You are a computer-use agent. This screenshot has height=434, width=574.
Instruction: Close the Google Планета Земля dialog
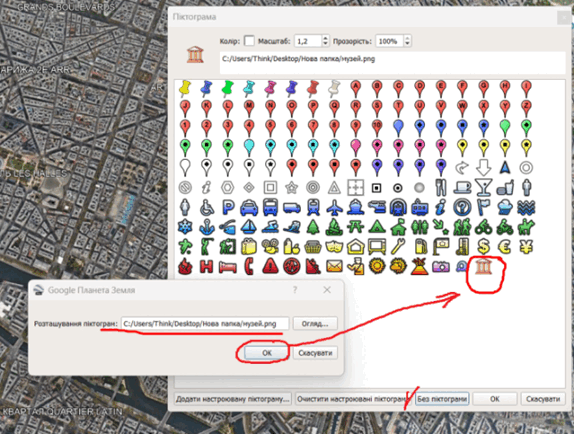327,290
